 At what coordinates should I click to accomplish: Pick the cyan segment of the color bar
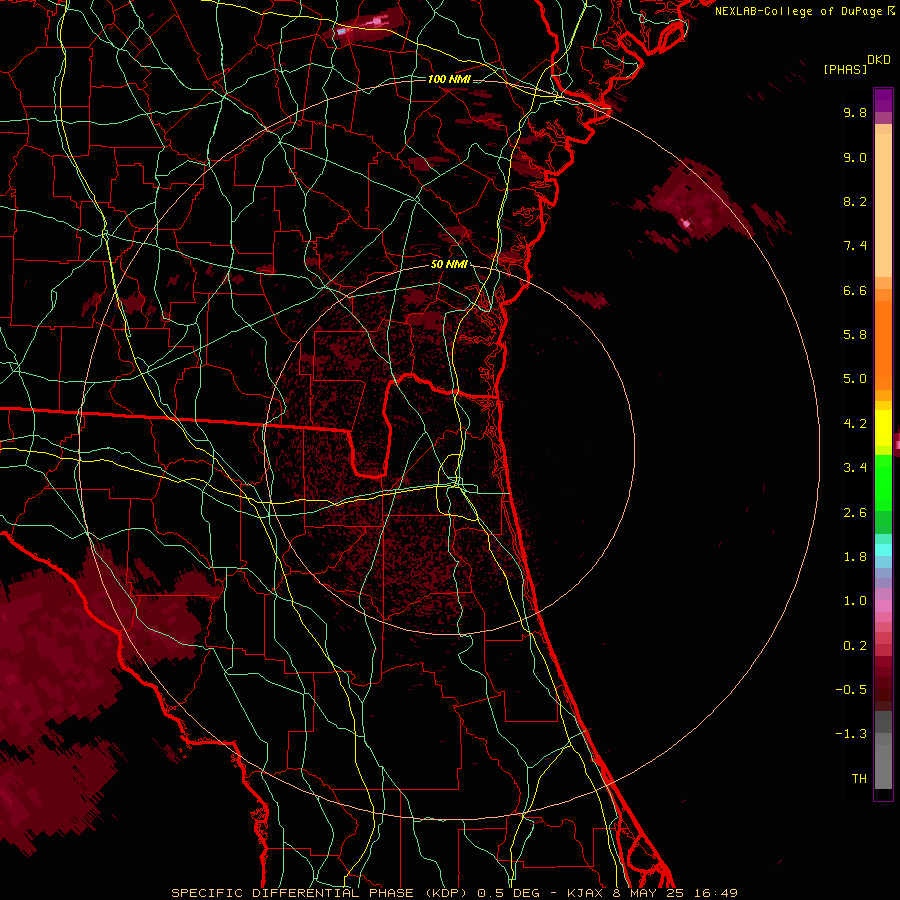click(883, 550)
